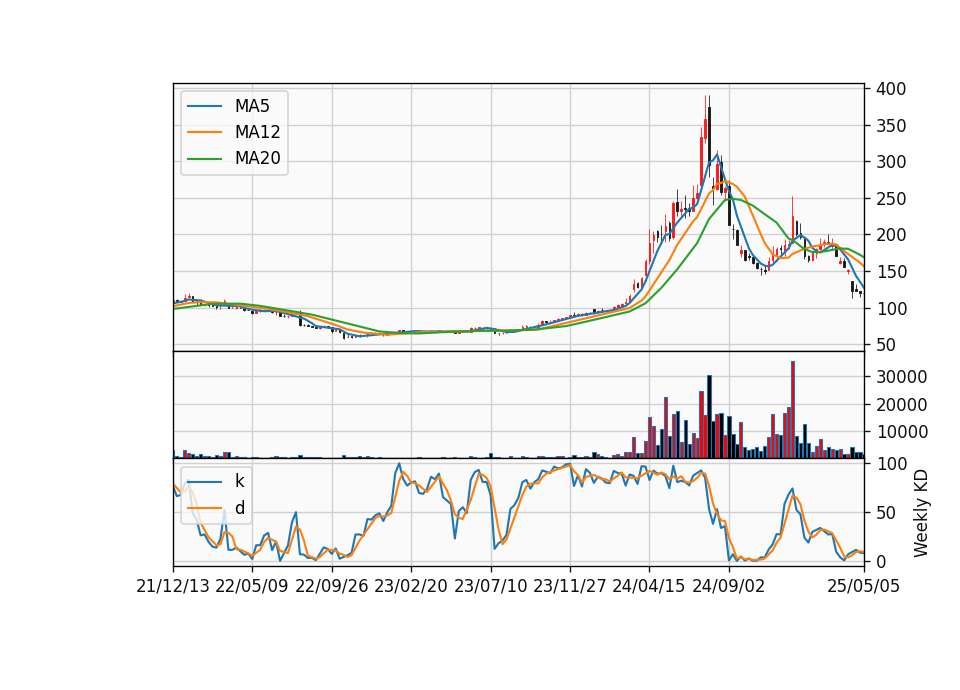
Task: Click the 50 tick on Weekly KD axis
Action: point(886,512)
